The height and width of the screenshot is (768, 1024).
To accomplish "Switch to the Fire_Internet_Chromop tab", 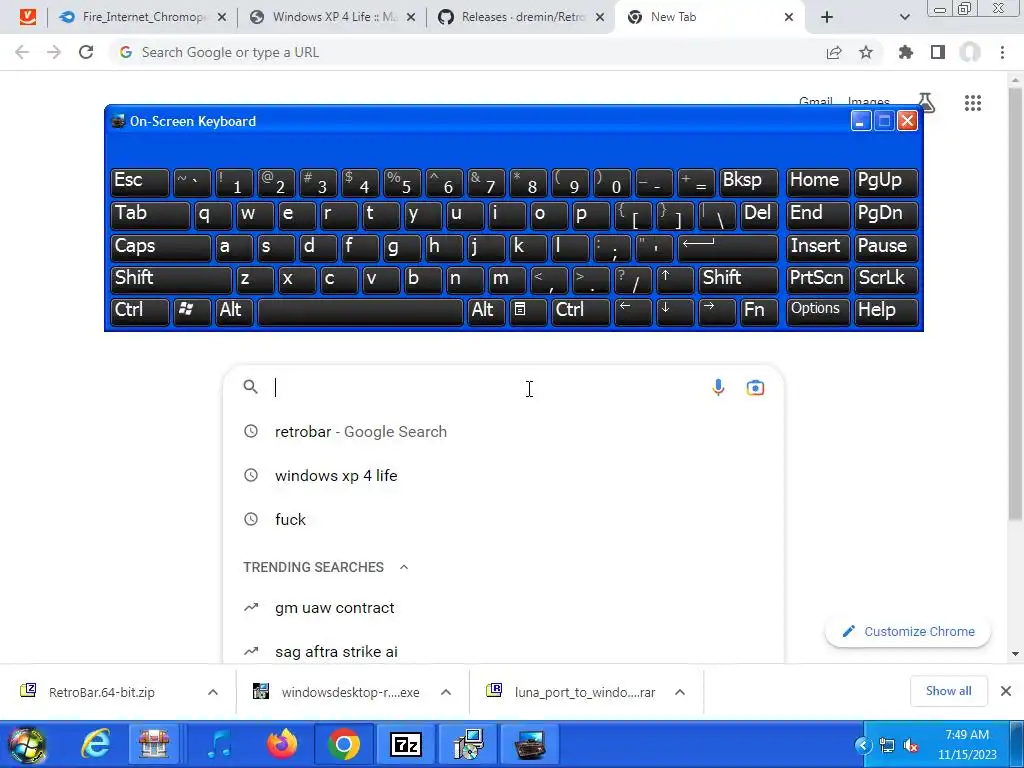I will 143,17.
